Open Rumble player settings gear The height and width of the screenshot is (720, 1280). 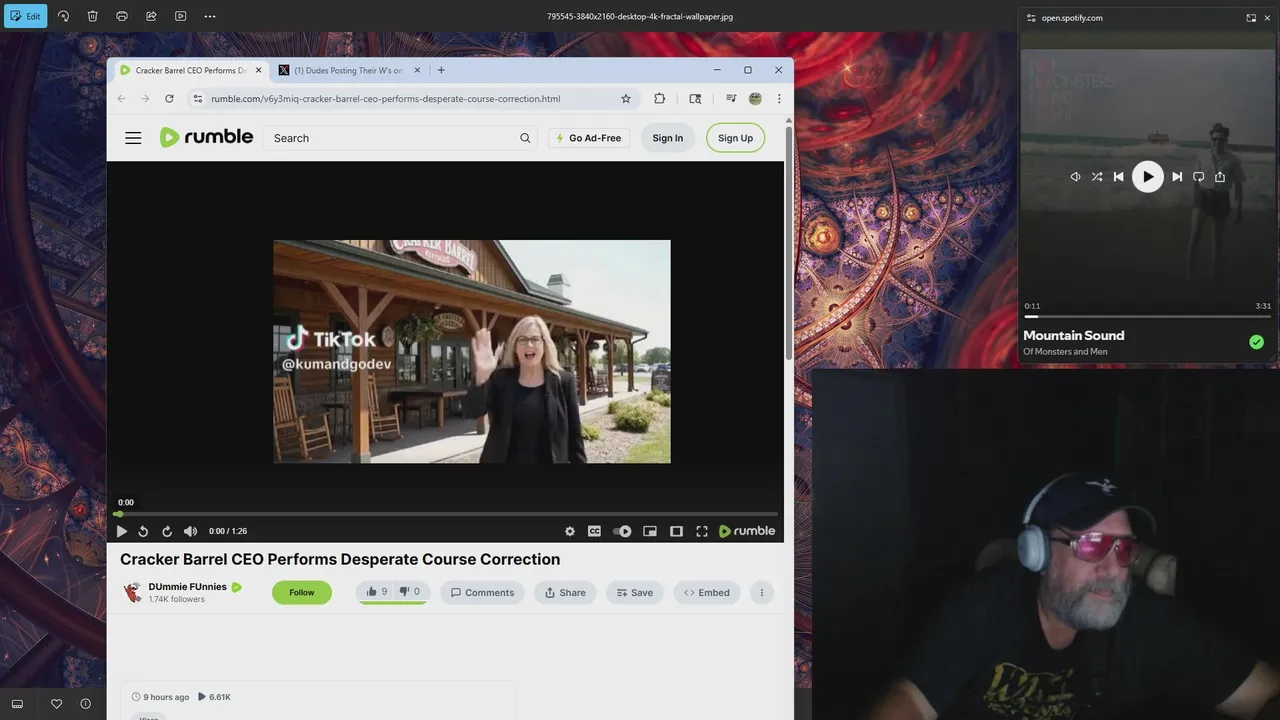[570, 531]
